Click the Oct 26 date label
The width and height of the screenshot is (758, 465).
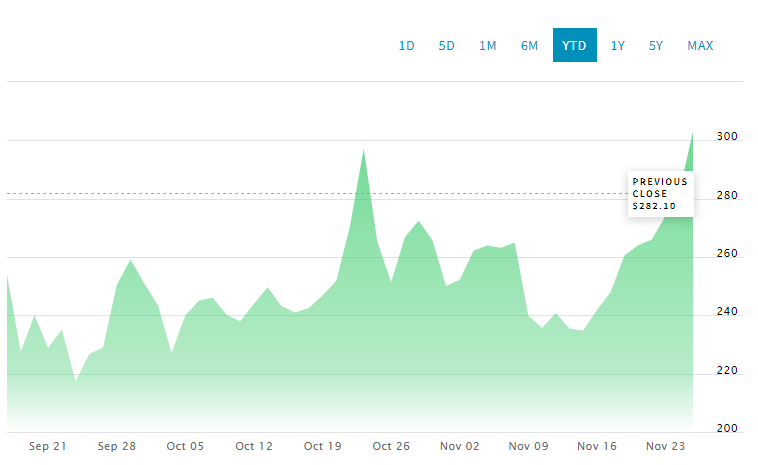(x=391, y=446)
